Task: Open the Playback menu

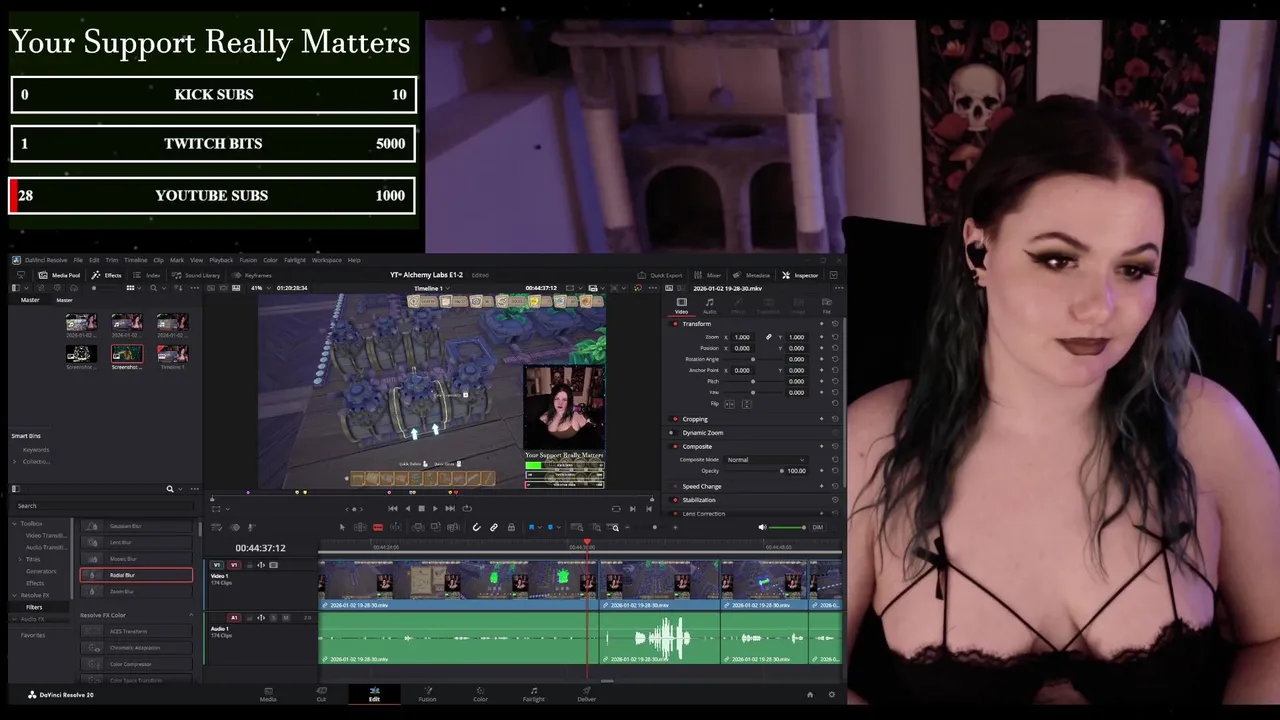Action: point(221,260)
